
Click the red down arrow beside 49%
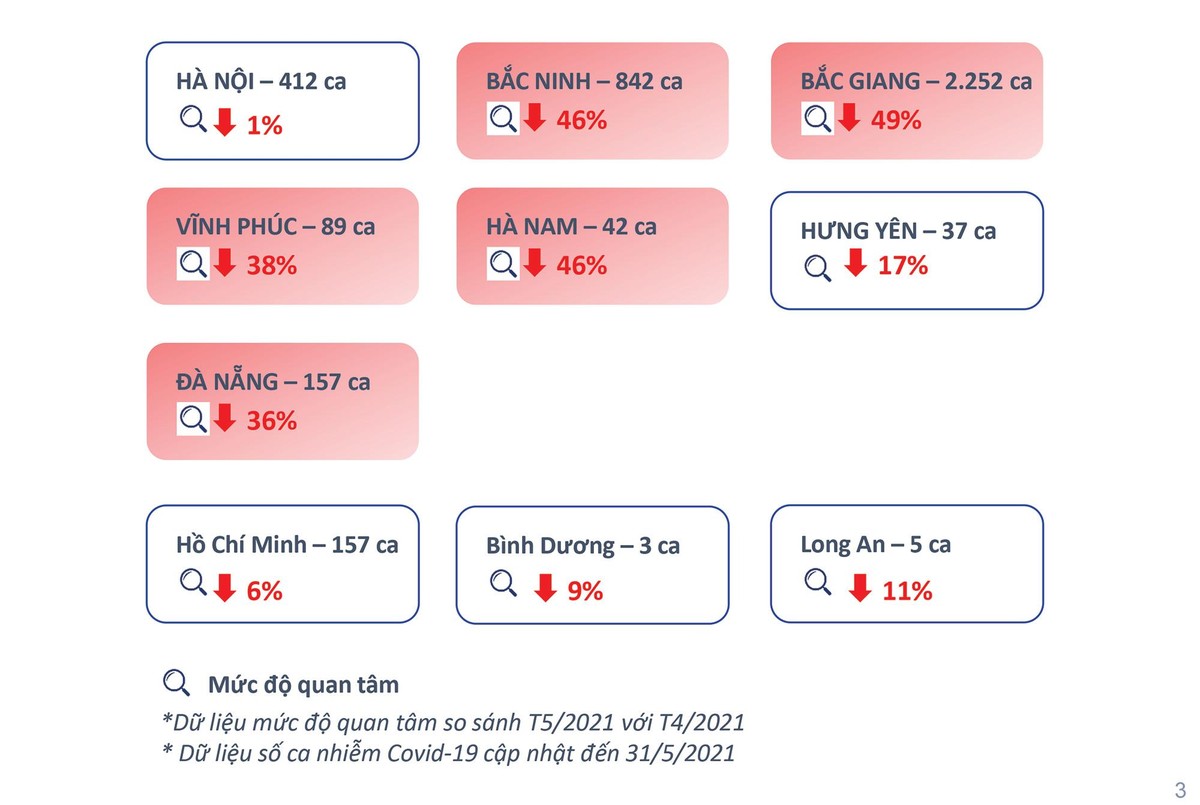point(849,119)
